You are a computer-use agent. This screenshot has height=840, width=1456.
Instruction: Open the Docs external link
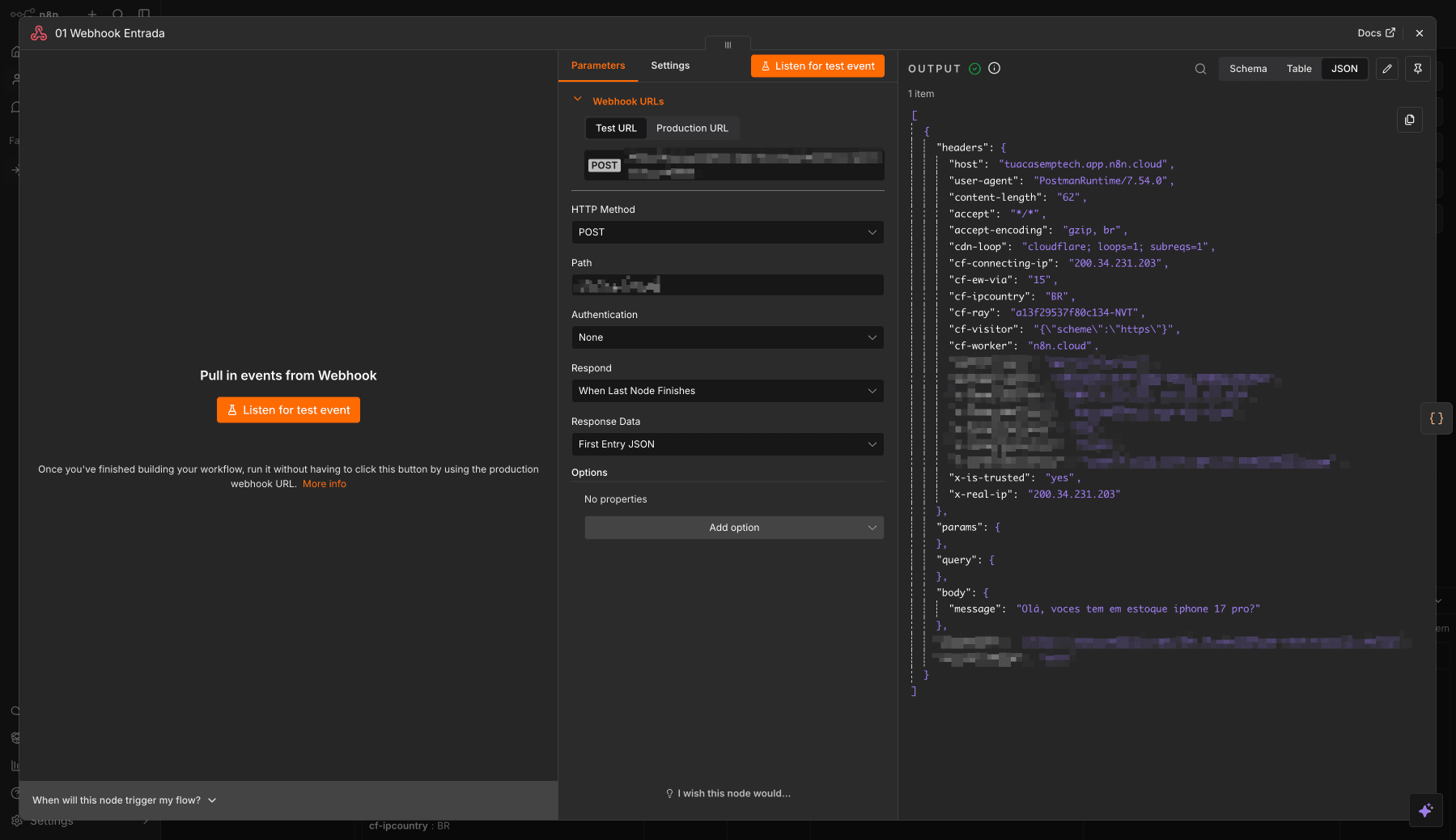tap(1376, 33)
